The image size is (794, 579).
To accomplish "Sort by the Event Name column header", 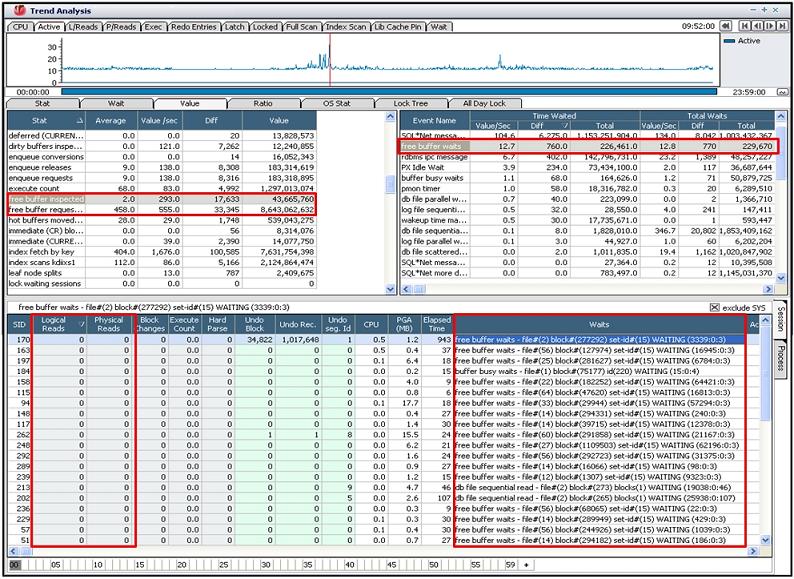I will pyautogui.click(x=434, y=121).
